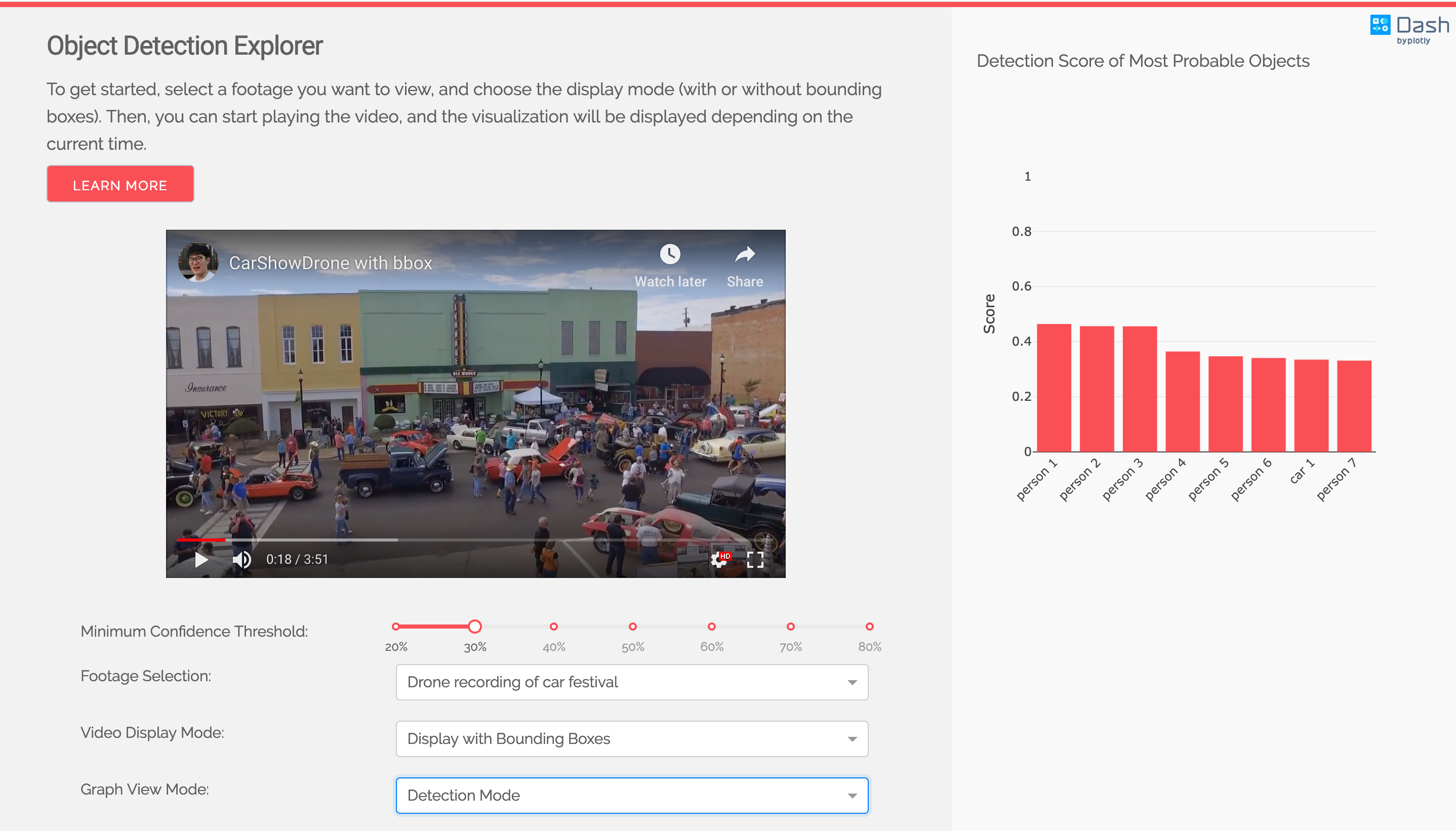Viewport: 1456px width, 831px height.
Task: Click the LEARN MORE button
Action: coord(120,184)
